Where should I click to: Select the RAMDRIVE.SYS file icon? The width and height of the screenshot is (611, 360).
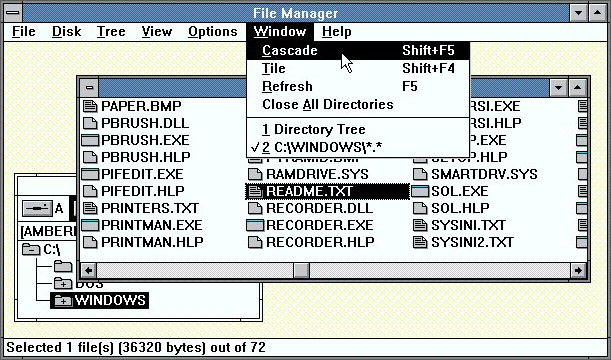click(255, 174)
